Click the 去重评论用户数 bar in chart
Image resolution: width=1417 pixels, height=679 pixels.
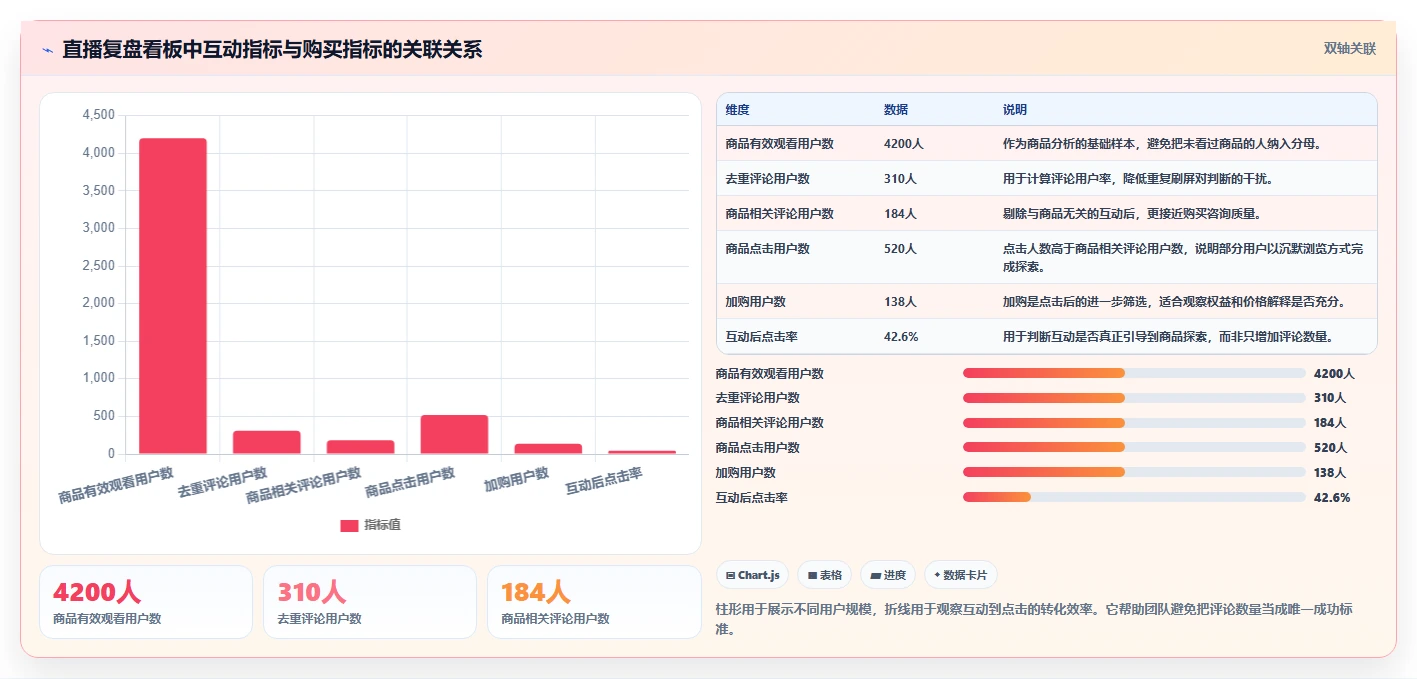click(267, 442)
